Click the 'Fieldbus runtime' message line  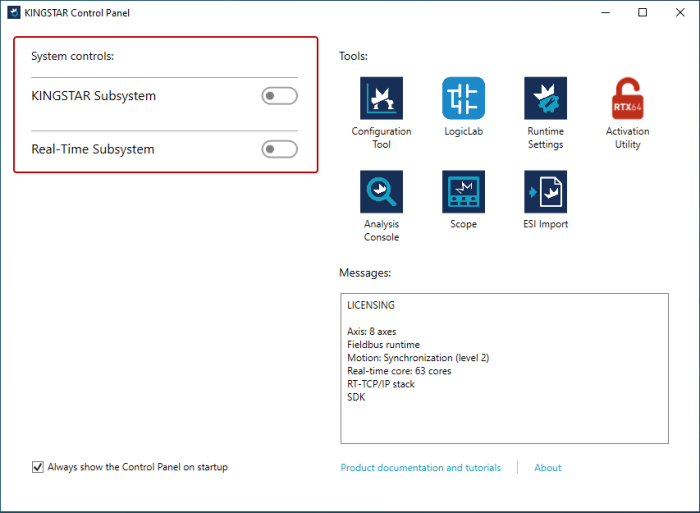pos(383,345)
